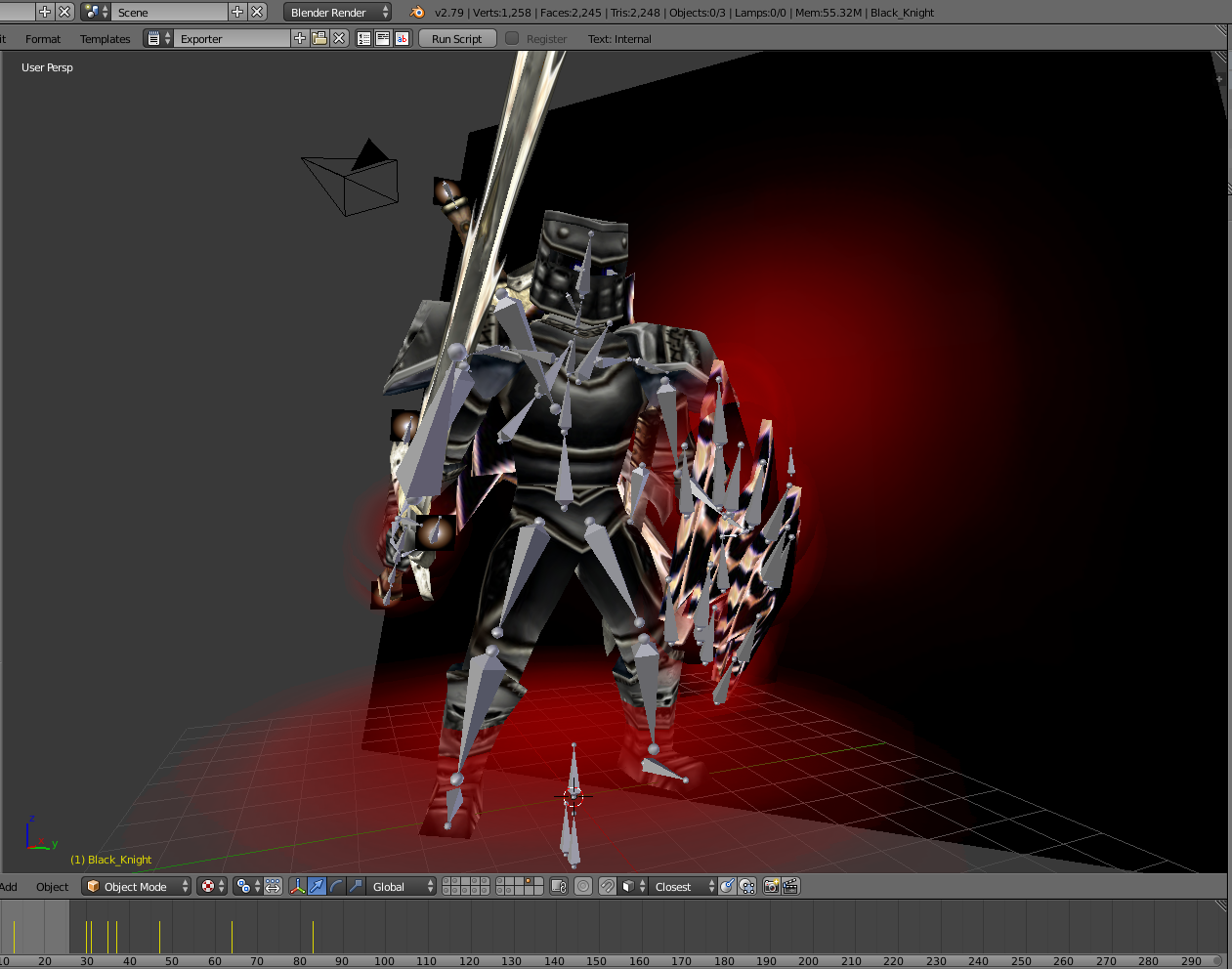This screenshot has width=1232, height=969.
Task: Open the Closest snap target dropdown
Action: point(683,886)
